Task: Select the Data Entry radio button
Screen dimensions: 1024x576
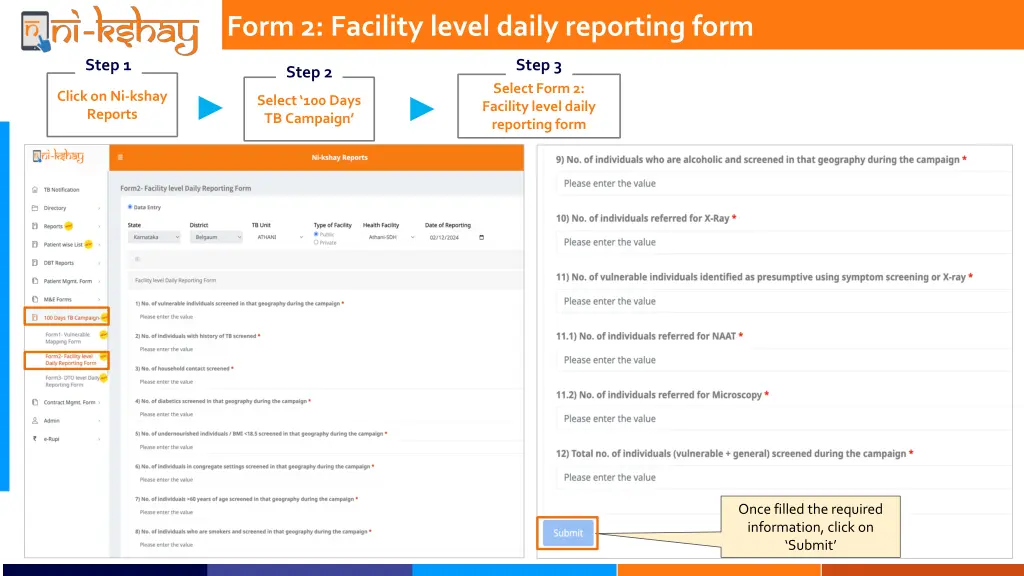Action: (x=130, y=207)
